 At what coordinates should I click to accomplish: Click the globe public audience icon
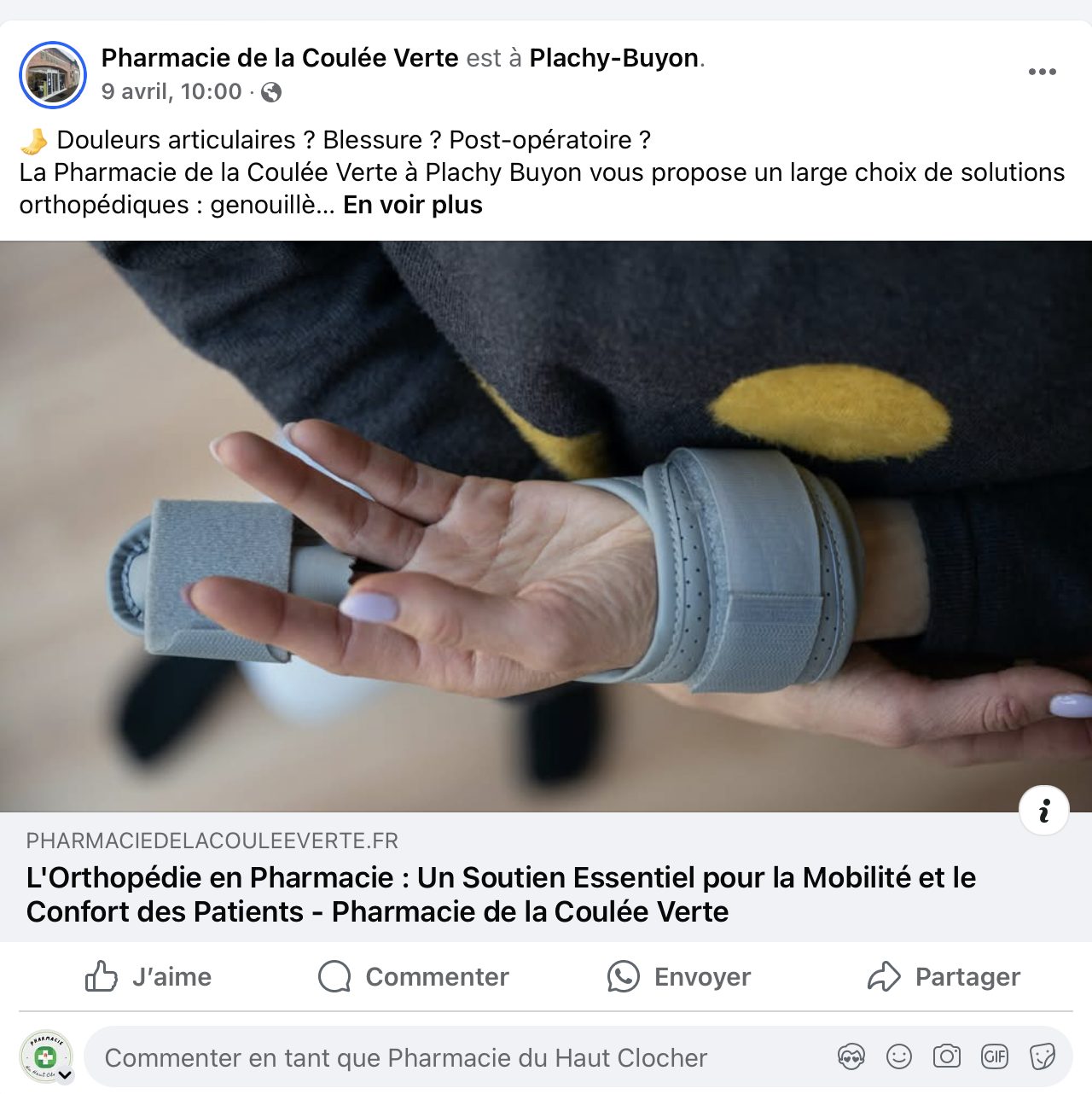click(x=271, y=92)
